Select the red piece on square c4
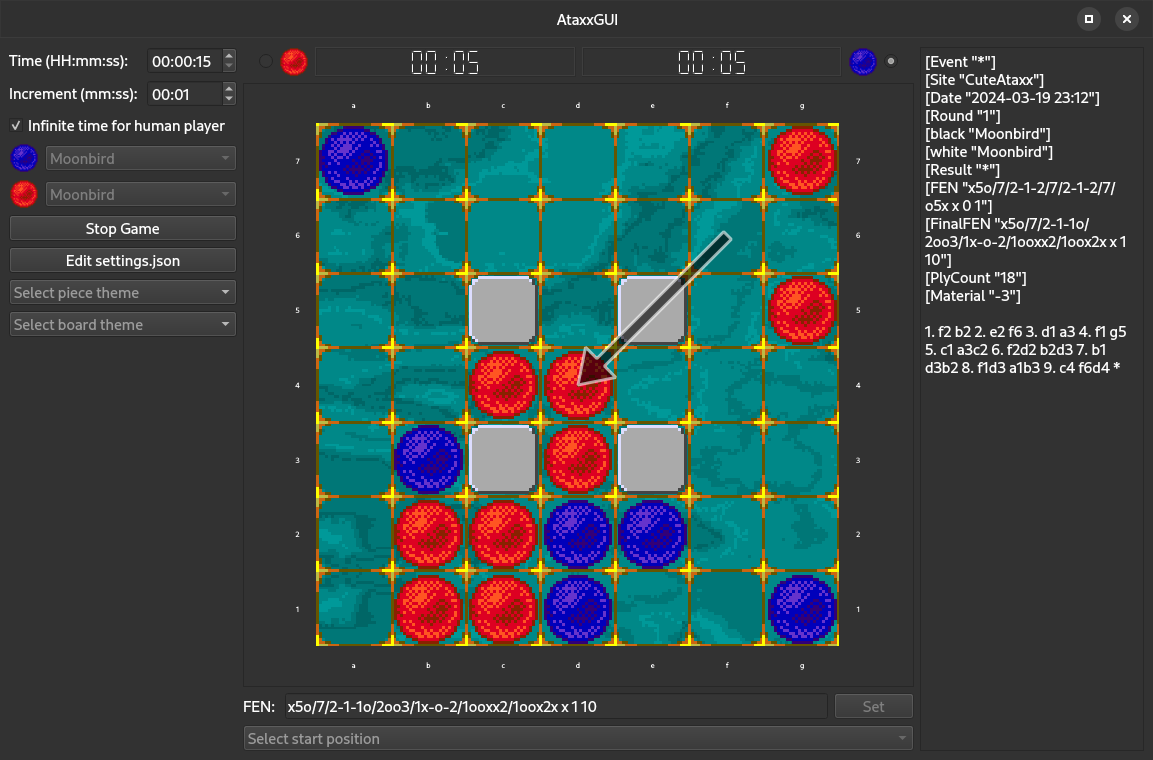 coord(503,385)
